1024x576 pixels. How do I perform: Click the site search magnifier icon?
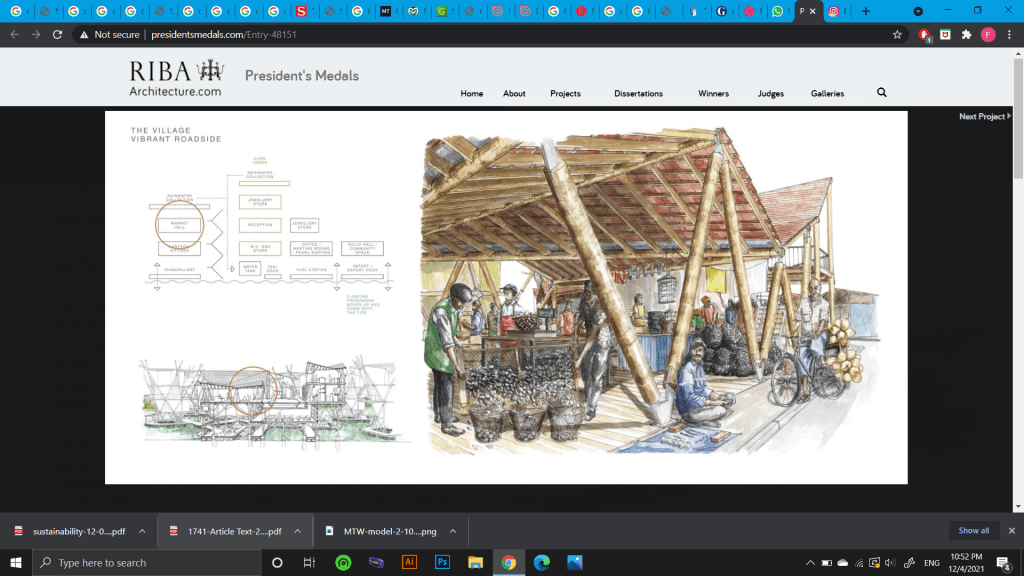coord(881,93)
